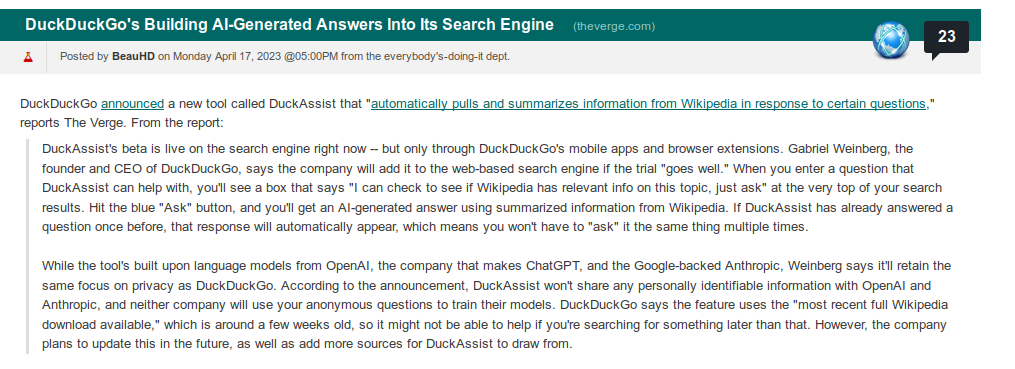Click the text 'reports The Verge. From the report:'
Viewport: 1015px width, 369px height.
pos(122,123)
